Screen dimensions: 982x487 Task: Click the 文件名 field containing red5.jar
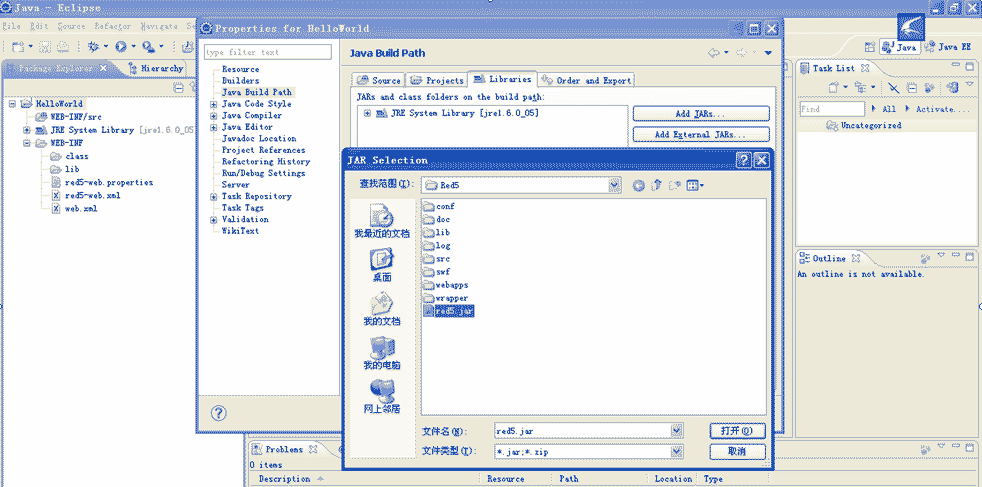[582, 431]
